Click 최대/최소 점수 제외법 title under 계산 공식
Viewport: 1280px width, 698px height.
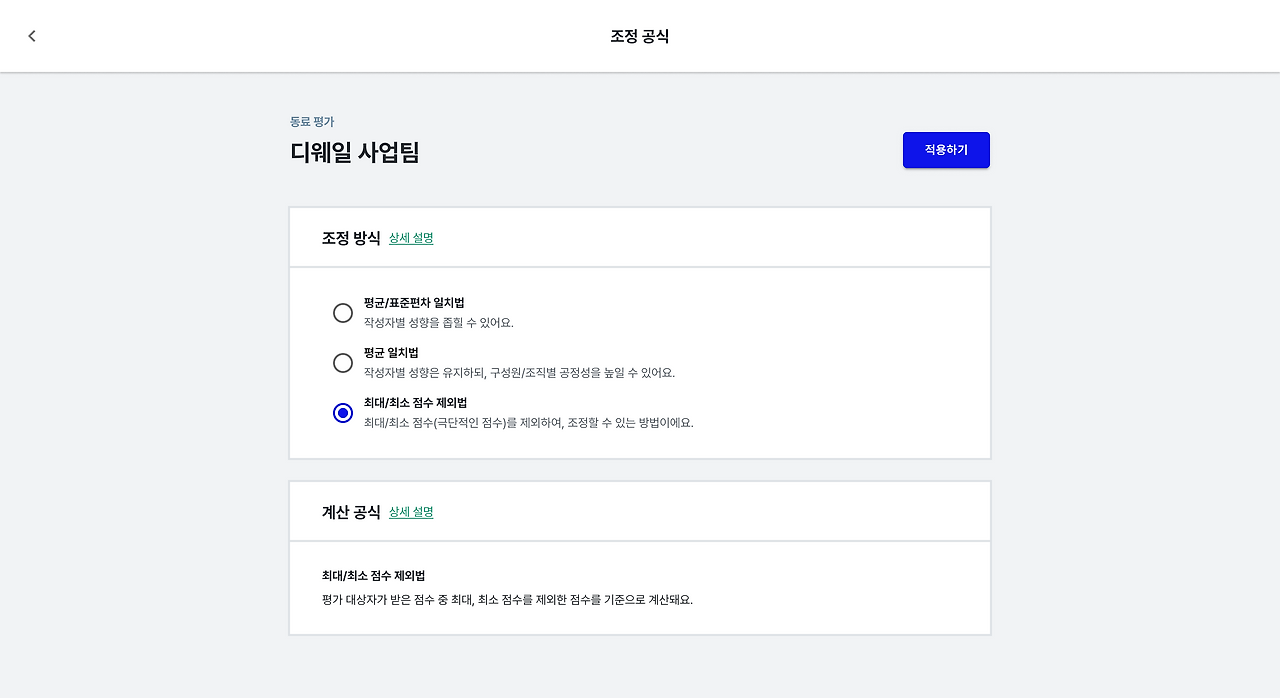[373, 576]
